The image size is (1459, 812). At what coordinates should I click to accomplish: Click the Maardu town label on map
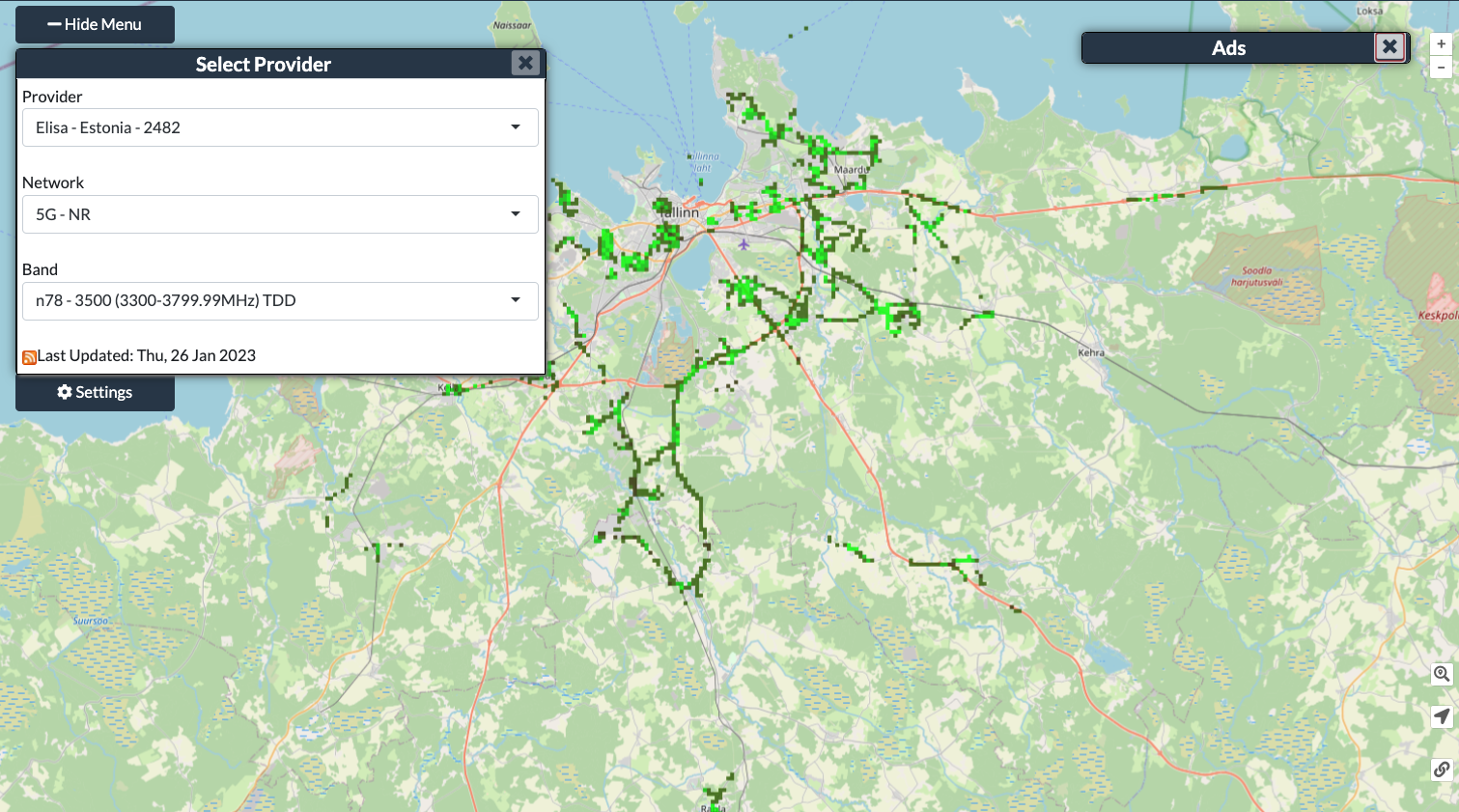pos(850,170)
